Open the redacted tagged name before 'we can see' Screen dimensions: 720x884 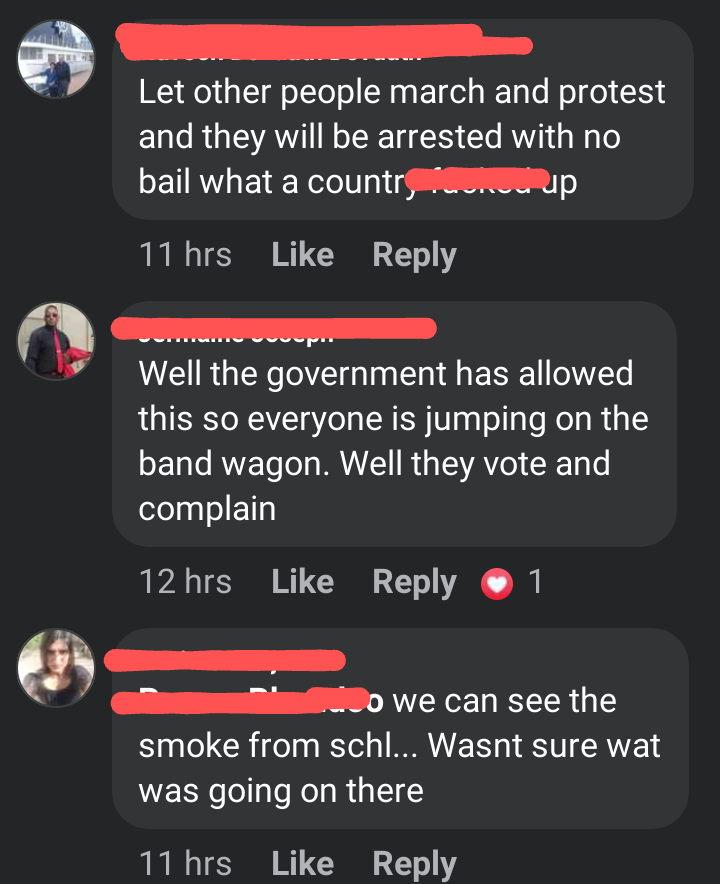point(248,701)
